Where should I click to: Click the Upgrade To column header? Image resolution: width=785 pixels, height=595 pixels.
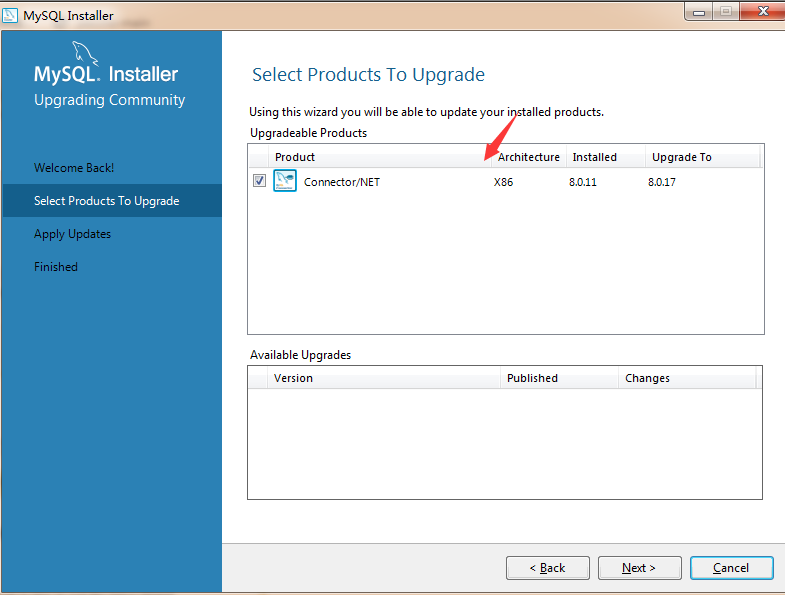click(682, 157)
